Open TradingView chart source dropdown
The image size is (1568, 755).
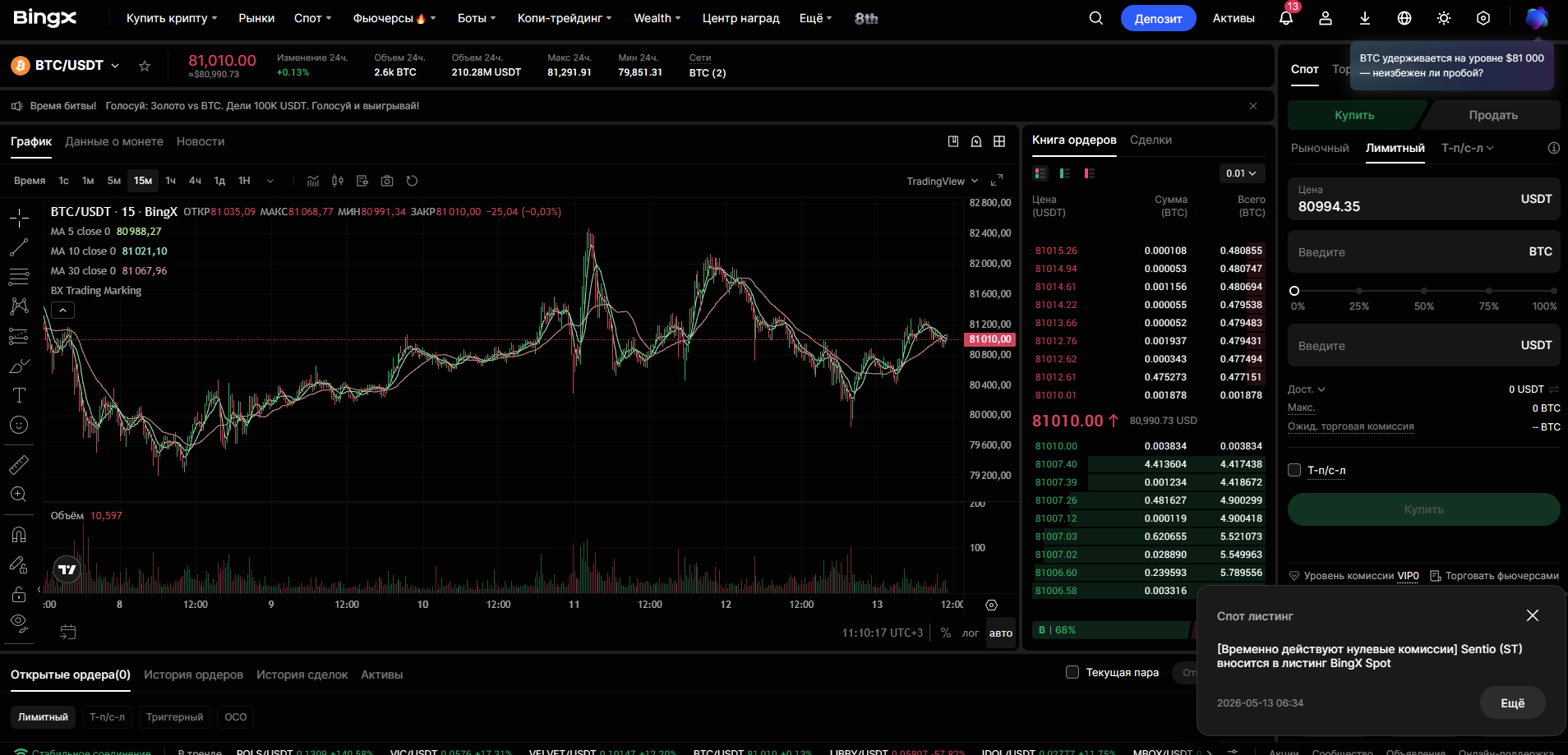pyautogui.click(x=943, y=181)
